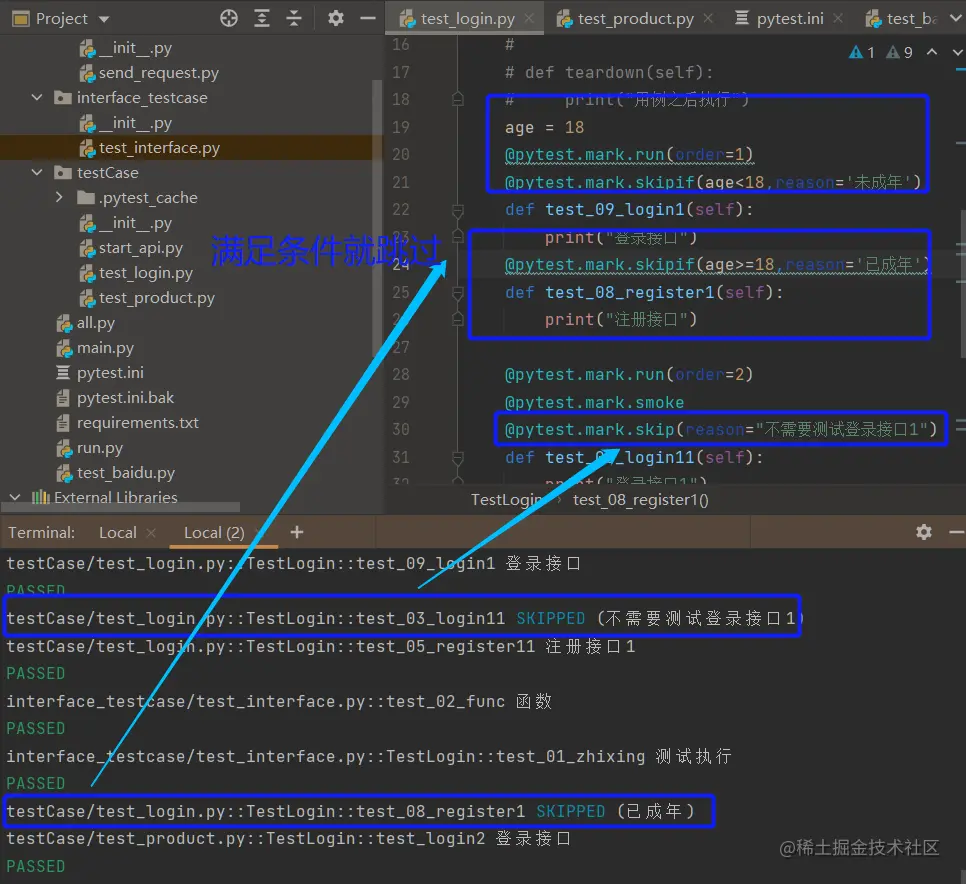Click the warnings indicator showing 1
The image size is (966, 884).
861,53
